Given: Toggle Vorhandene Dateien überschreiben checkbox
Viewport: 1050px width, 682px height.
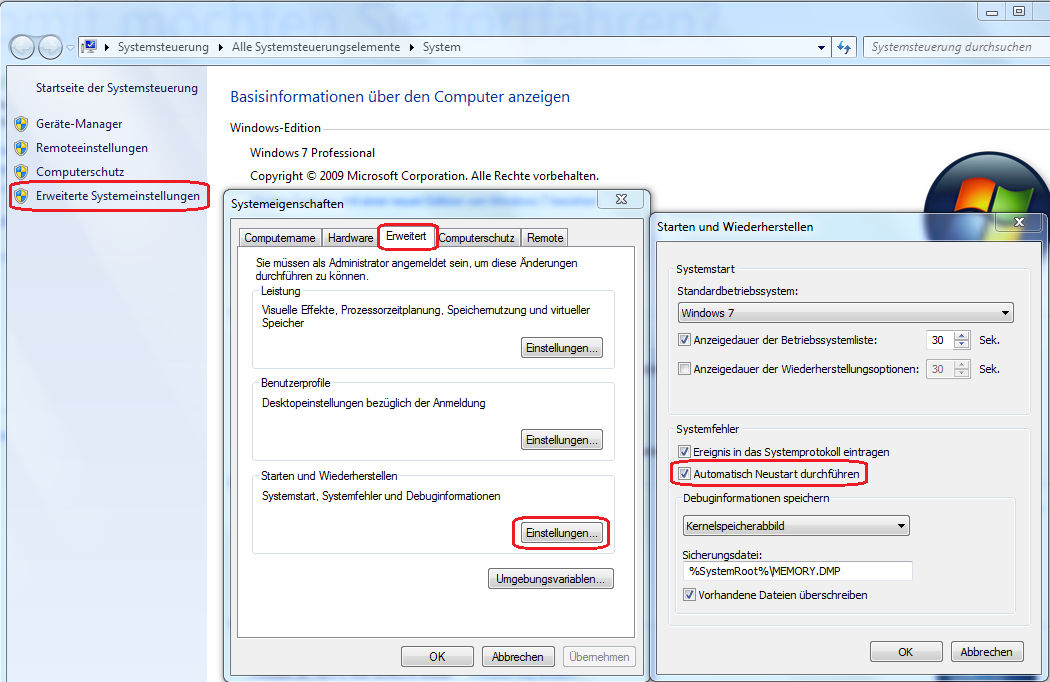Looking at the screenshot, I should click(x=689, y=594).
